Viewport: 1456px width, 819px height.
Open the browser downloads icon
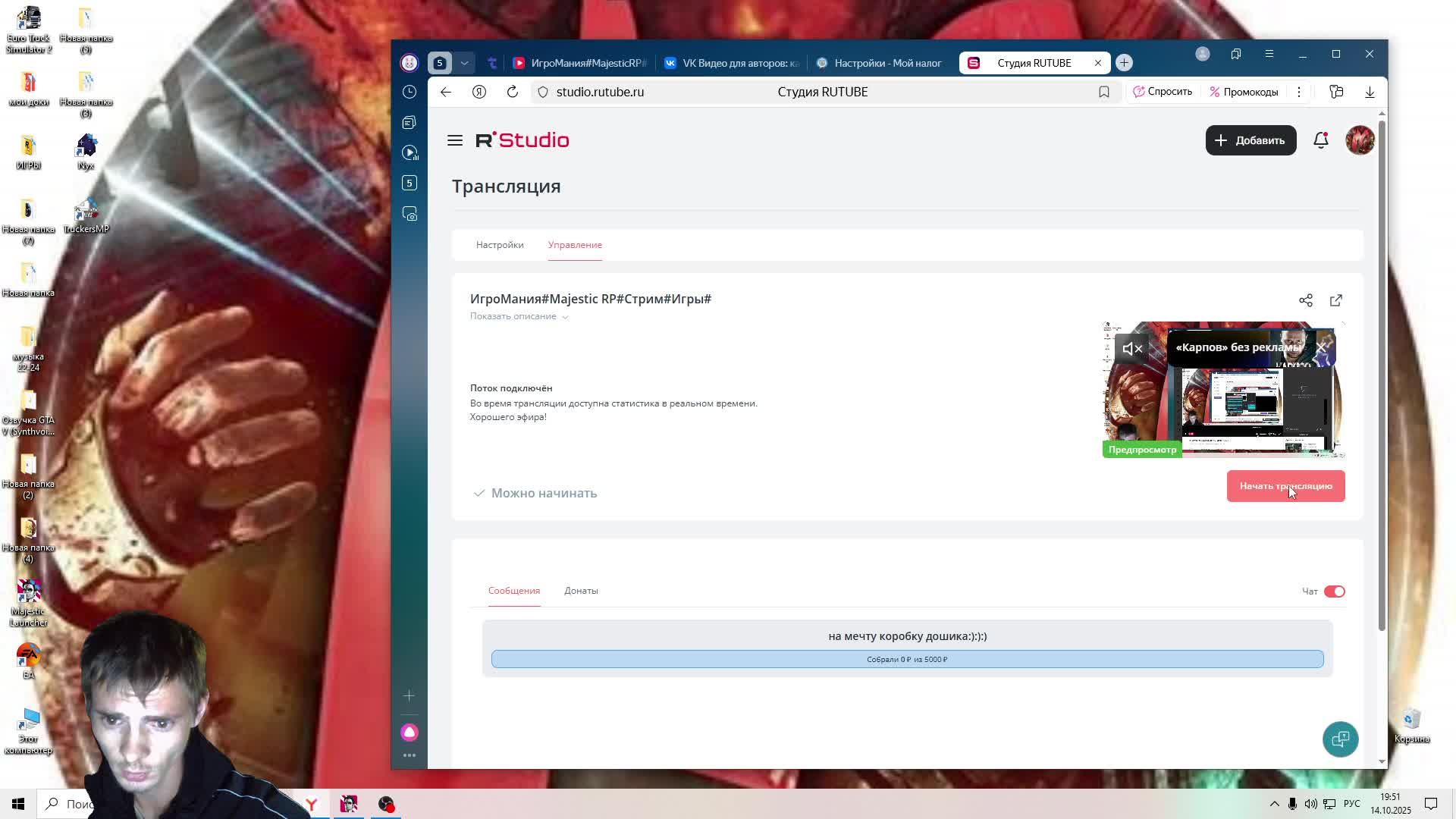click(1370, 92)
